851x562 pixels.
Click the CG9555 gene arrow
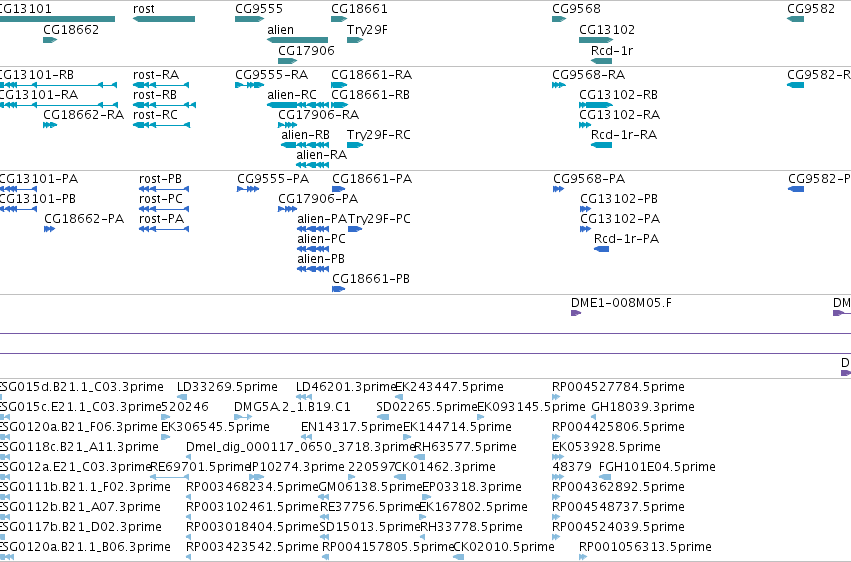(x=250, y=19)
